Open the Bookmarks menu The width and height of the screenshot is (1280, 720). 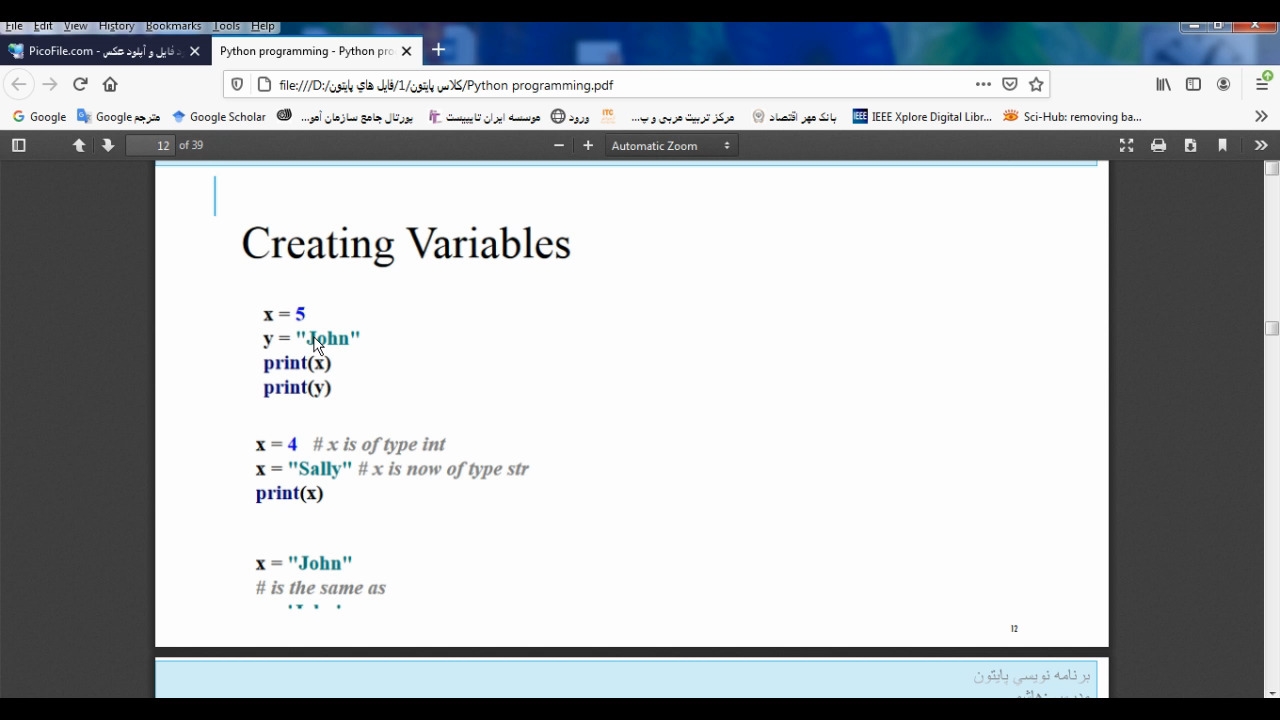[x=173, y=26]
